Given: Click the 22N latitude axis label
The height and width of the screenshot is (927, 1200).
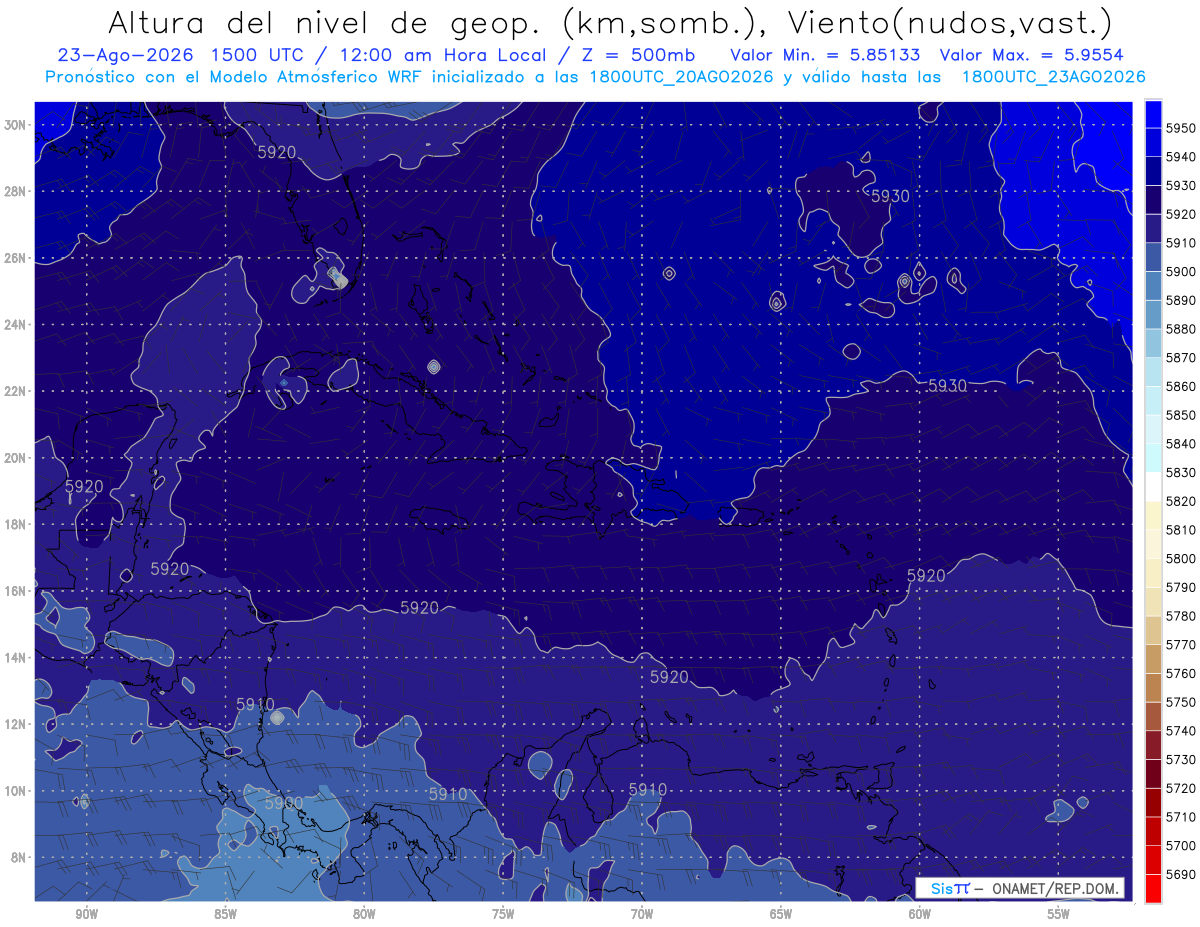Looking at the screenshot, I should (14, 391).
